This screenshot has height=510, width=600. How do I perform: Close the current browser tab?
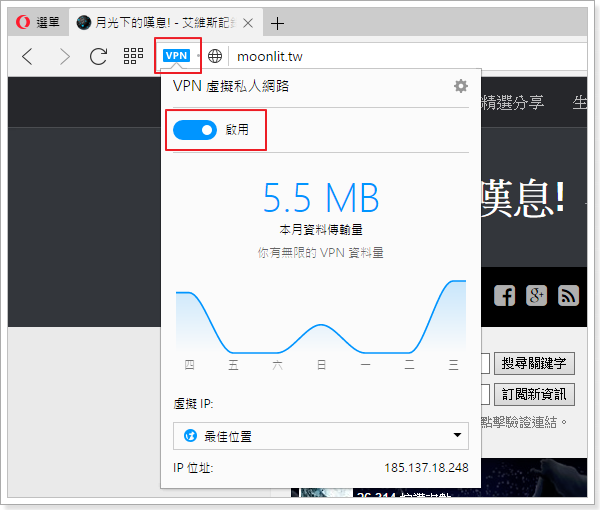pyautogui.click(x=248, y=23)
